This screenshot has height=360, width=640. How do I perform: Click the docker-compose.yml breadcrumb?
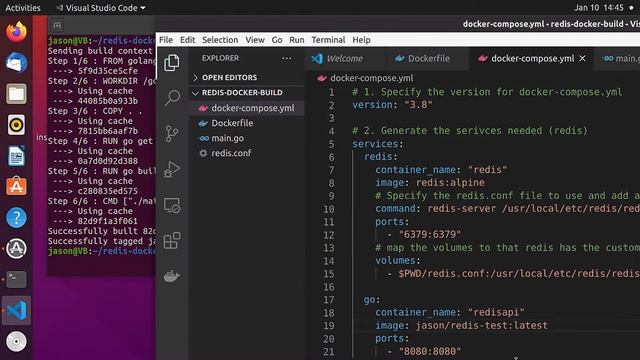371,78
